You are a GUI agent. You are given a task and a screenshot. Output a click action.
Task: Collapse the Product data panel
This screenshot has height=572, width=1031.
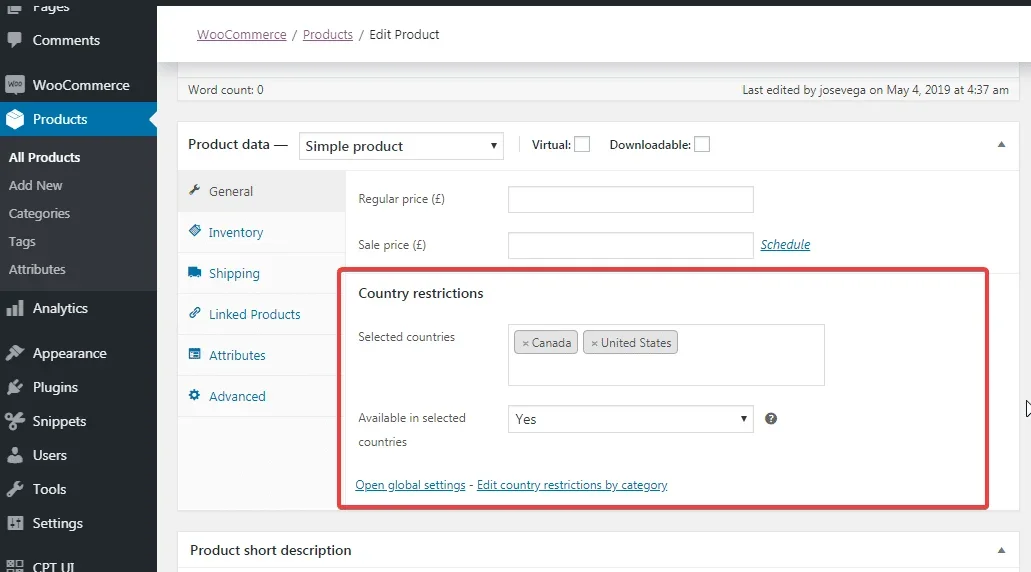point(1001,145)
